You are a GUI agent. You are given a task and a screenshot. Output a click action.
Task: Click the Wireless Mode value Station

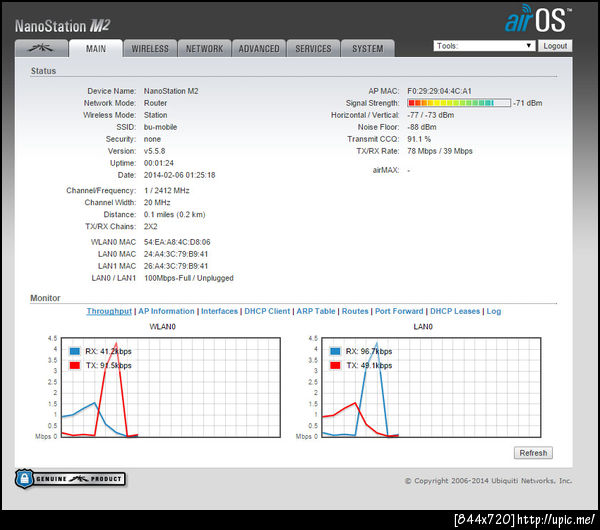[x=155, y=115]
